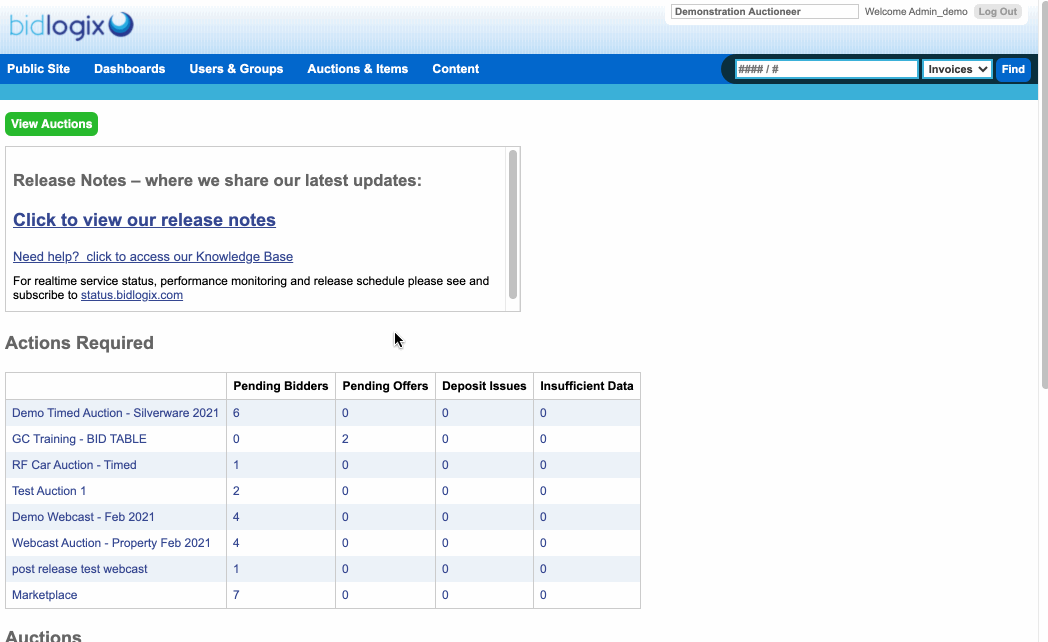Click deposit issues 0 for Marketplace
1048x642 pixels.
tap(445, 595)
